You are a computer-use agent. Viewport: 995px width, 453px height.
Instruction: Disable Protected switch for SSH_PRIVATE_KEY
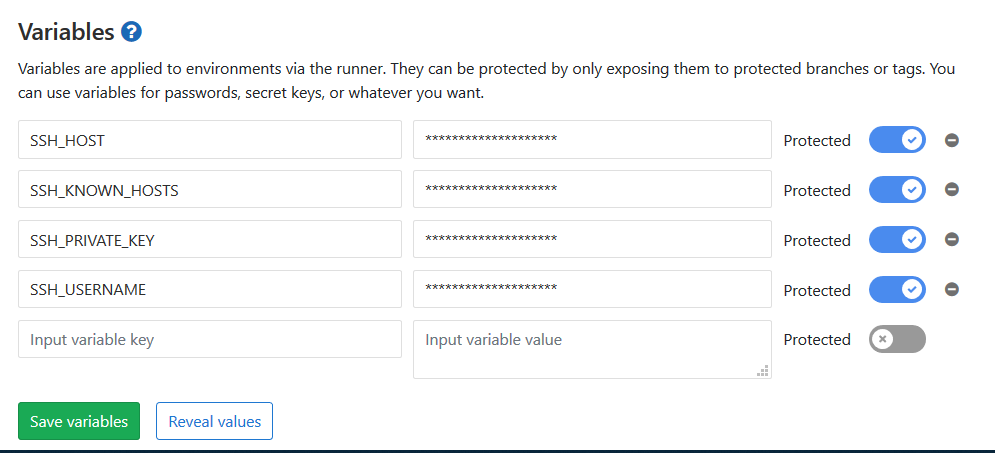click(x=897, y=239)
